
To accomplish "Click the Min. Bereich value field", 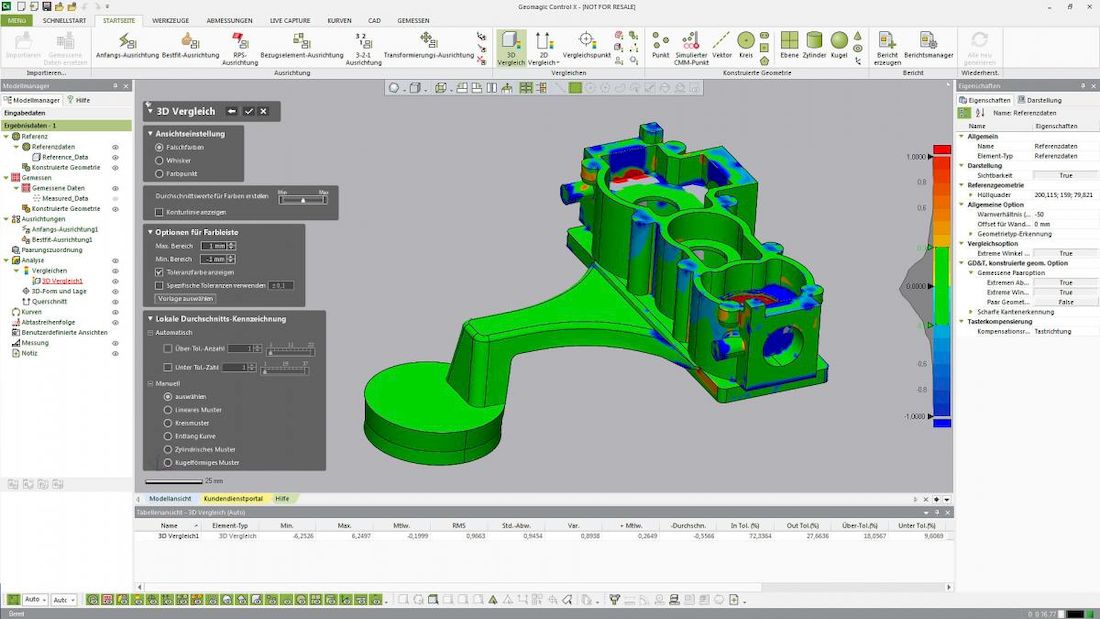I will [x=214, y=260].
